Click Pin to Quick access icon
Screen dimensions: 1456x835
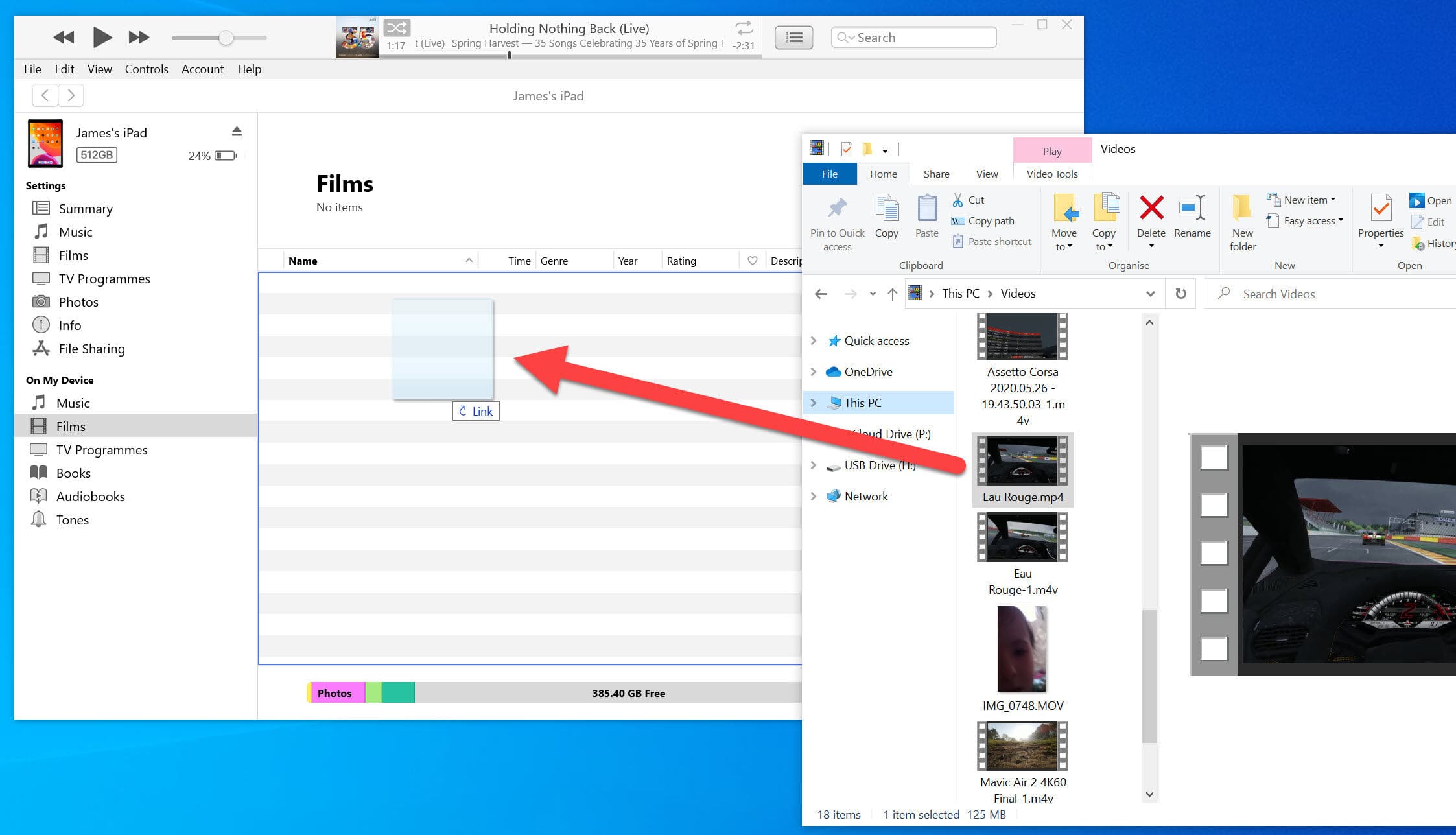coord(837,207)
